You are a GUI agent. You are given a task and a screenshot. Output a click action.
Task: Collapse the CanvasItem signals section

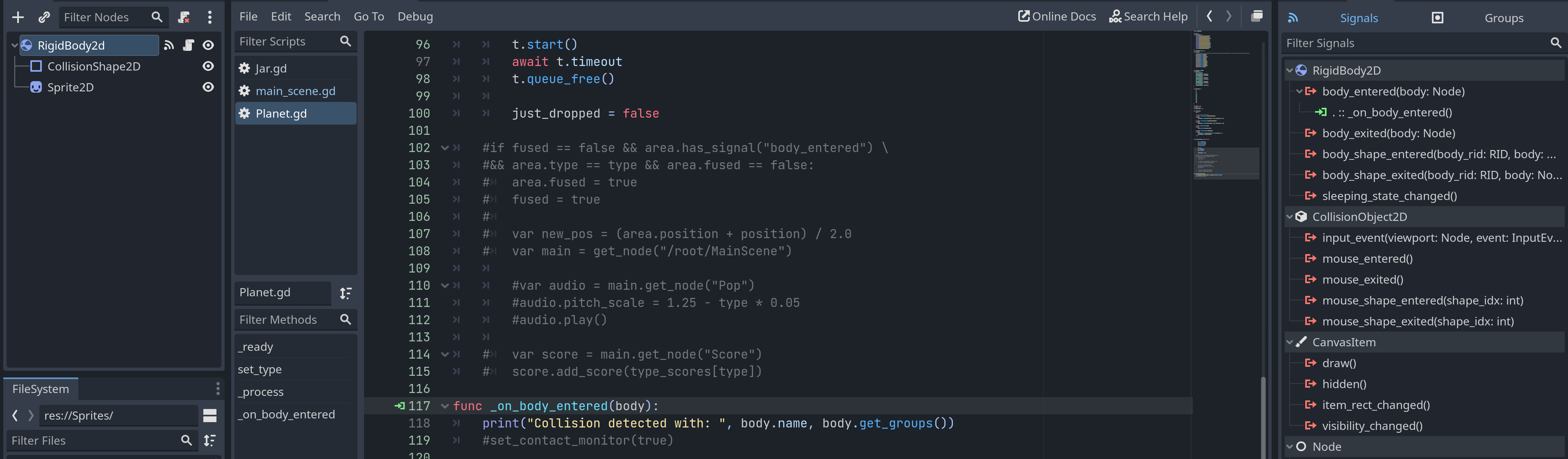click(1290, 342)
